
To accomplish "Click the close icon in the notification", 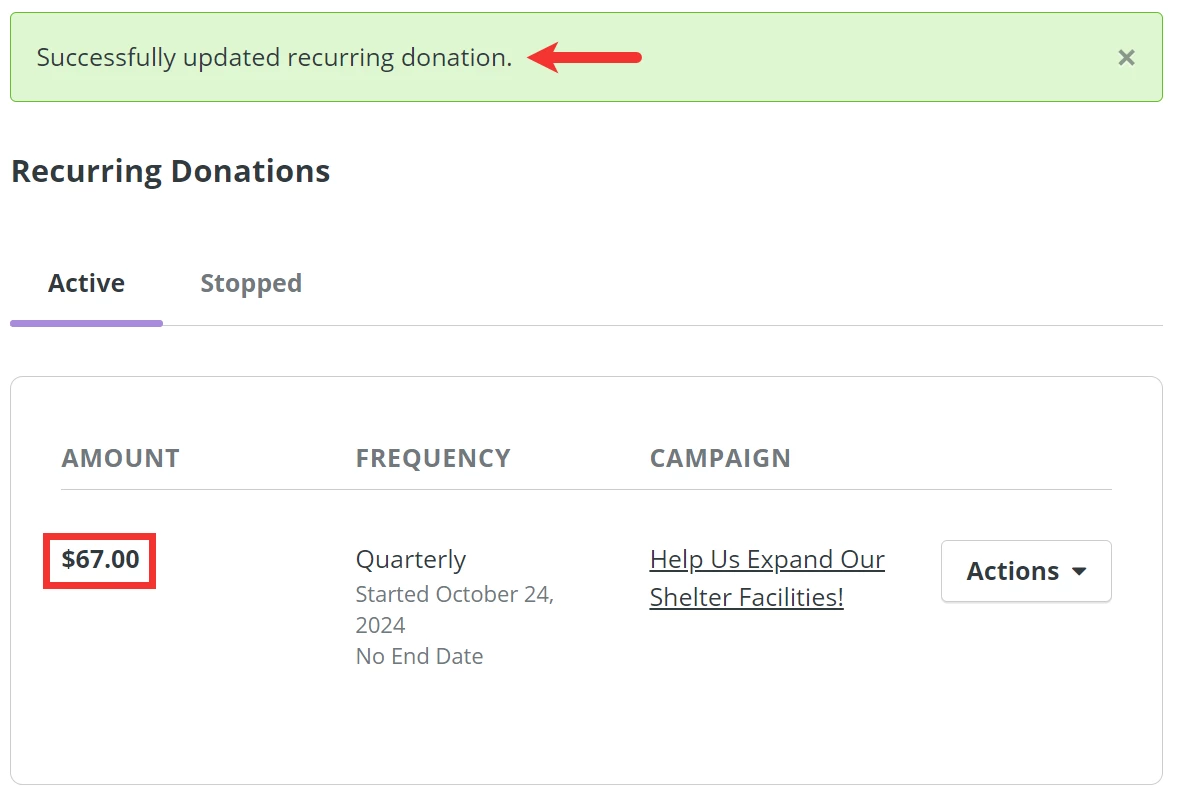I will tap(1126, 57).
